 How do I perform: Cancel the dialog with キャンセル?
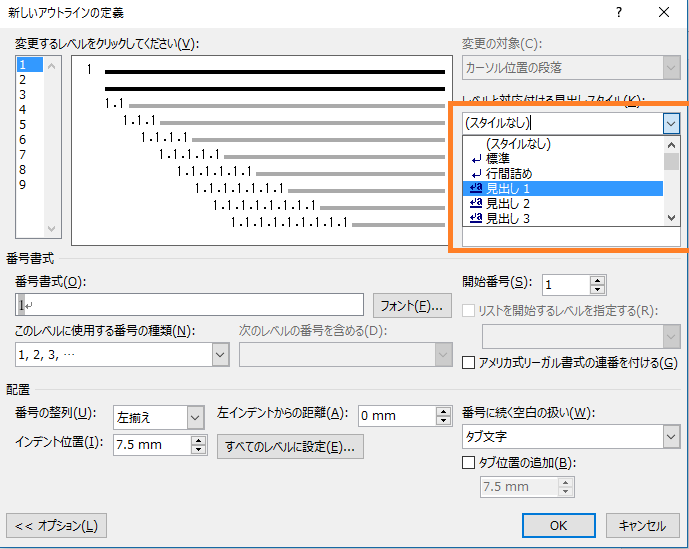[642, 525]
